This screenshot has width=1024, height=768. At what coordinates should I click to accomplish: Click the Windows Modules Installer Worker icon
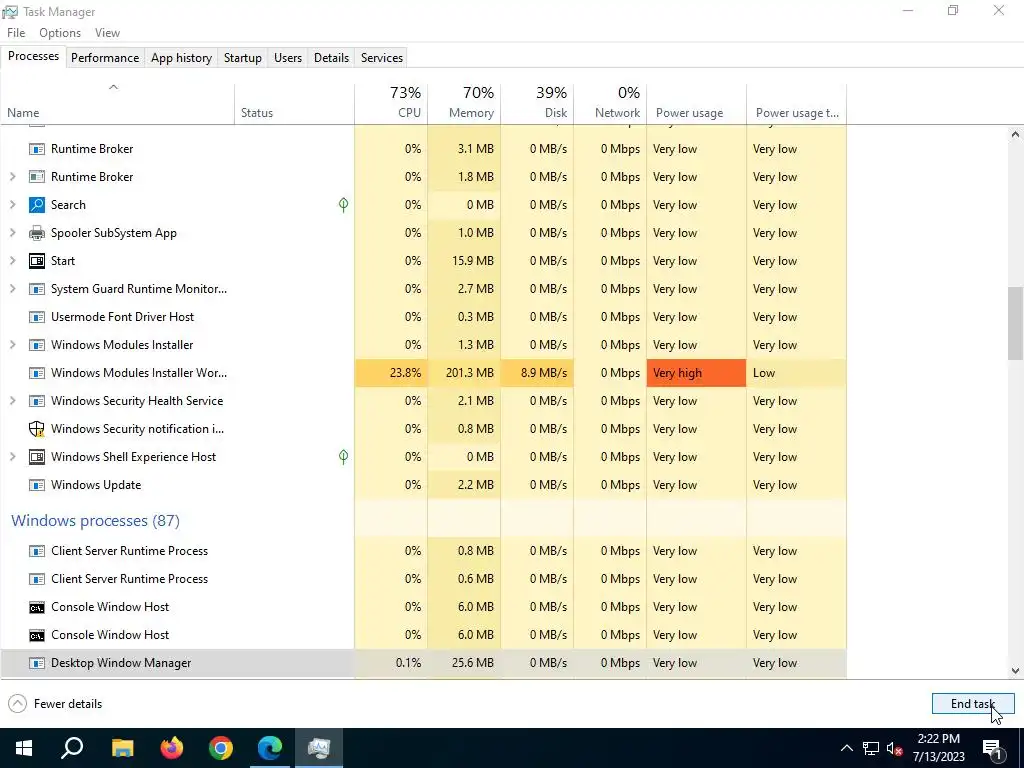(x=37, y=374)
